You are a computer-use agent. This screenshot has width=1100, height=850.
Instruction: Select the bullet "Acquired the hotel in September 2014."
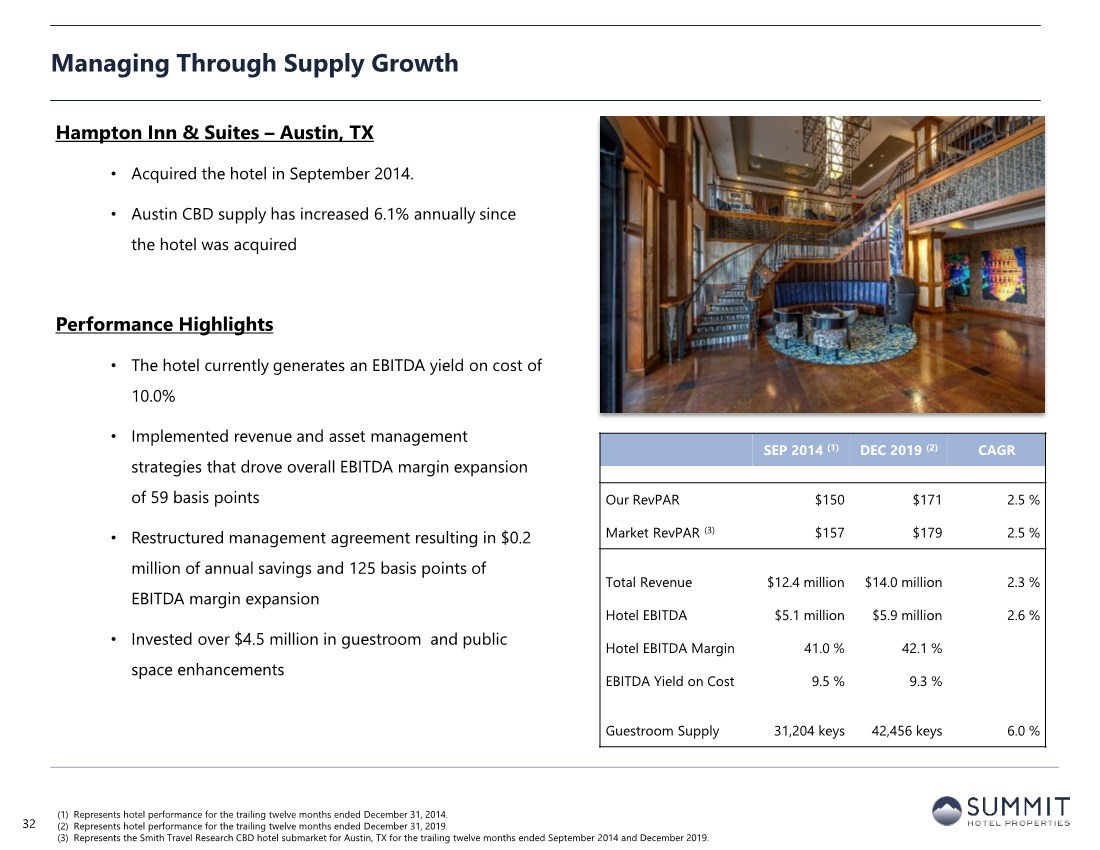pos(272,174)
